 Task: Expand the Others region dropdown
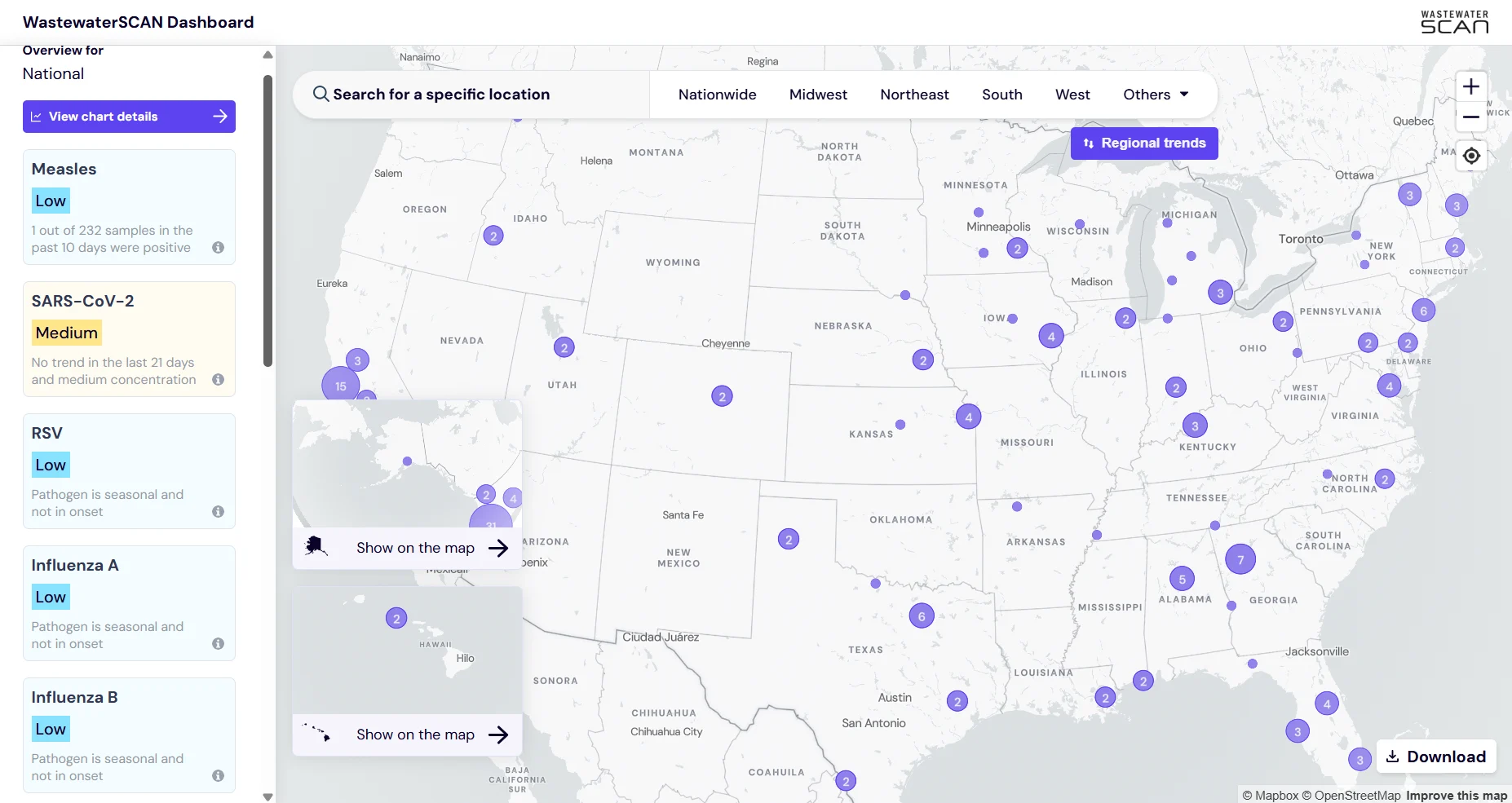point(1155,94)
